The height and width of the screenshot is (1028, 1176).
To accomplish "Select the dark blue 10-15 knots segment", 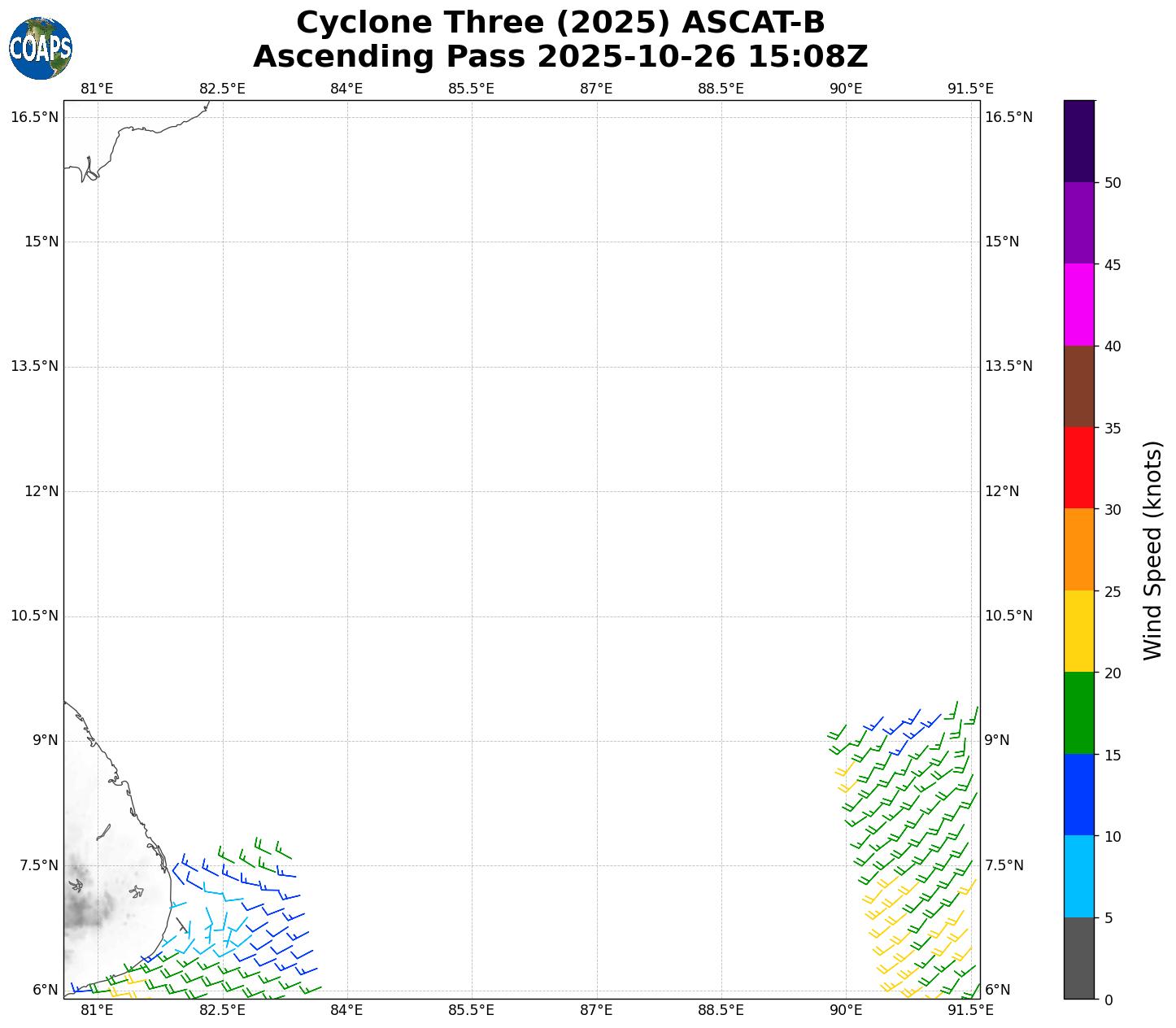I will point(1079,795).
